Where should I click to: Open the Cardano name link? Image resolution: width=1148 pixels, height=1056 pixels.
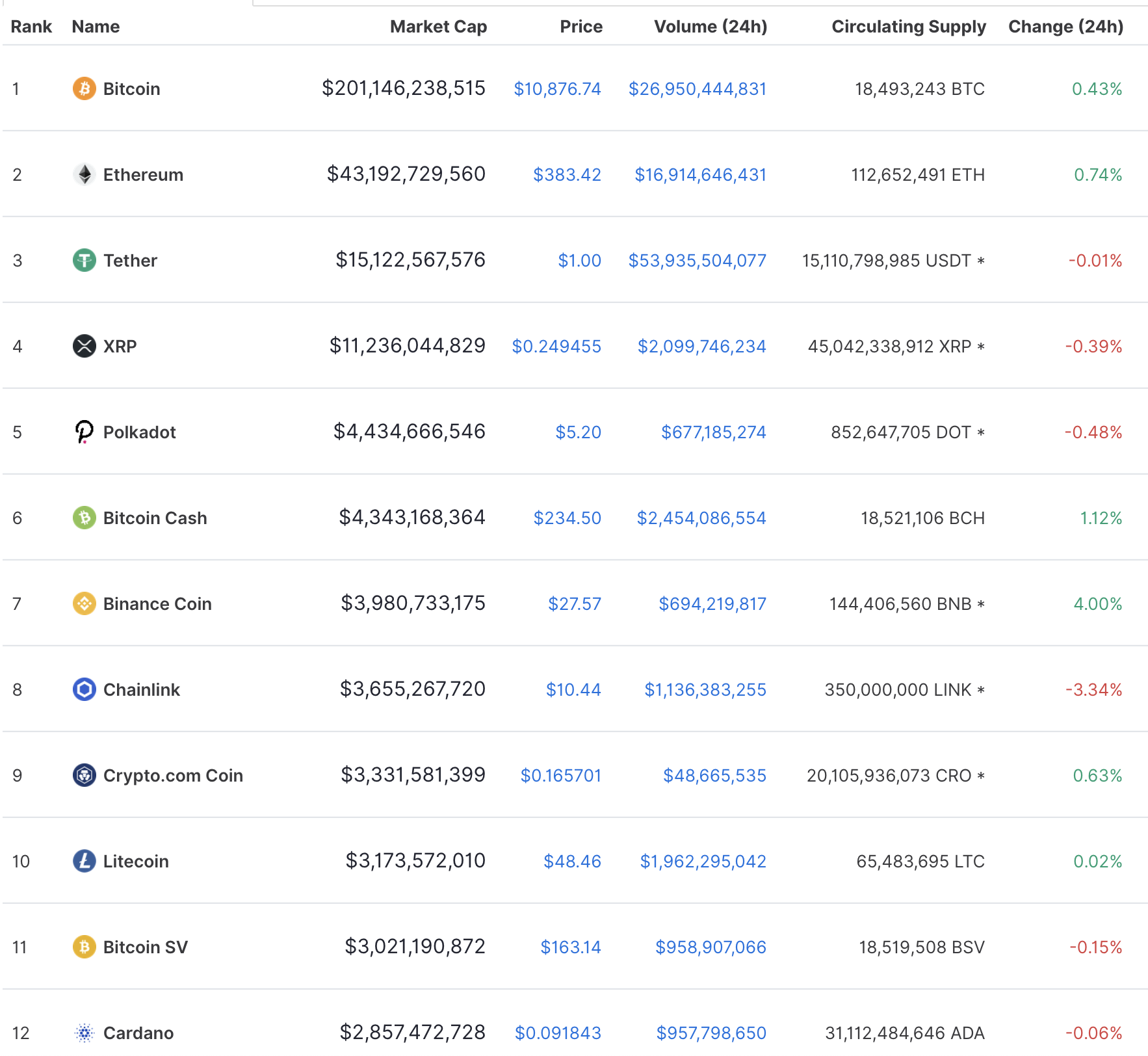pos(138,1033)
